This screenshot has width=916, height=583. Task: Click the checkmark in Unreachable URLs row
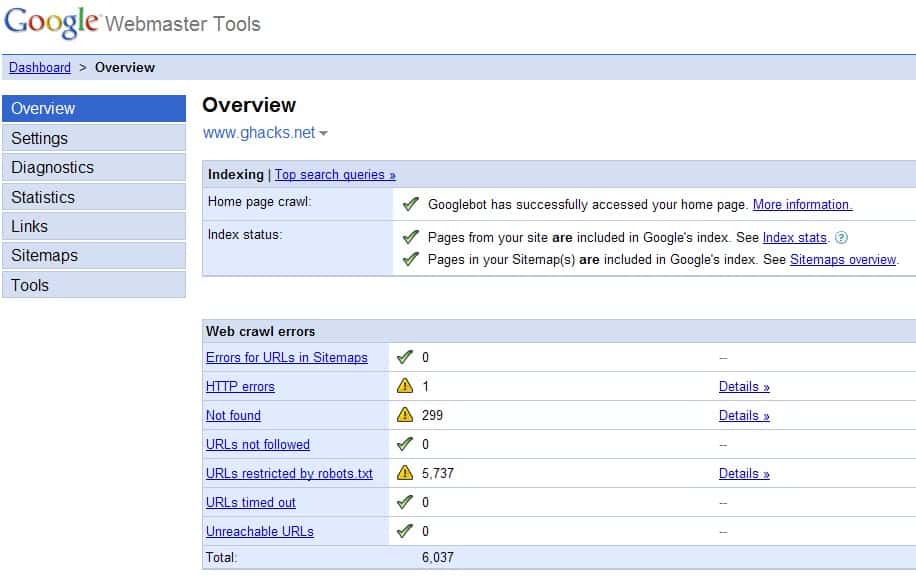405,531
